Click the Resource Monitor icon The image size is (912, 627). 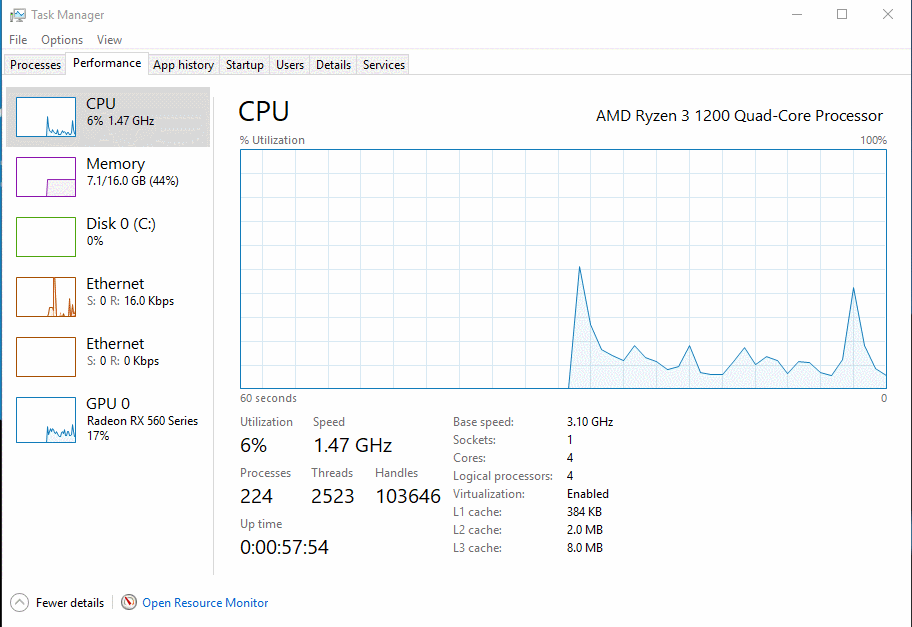[x=129, y=603]
